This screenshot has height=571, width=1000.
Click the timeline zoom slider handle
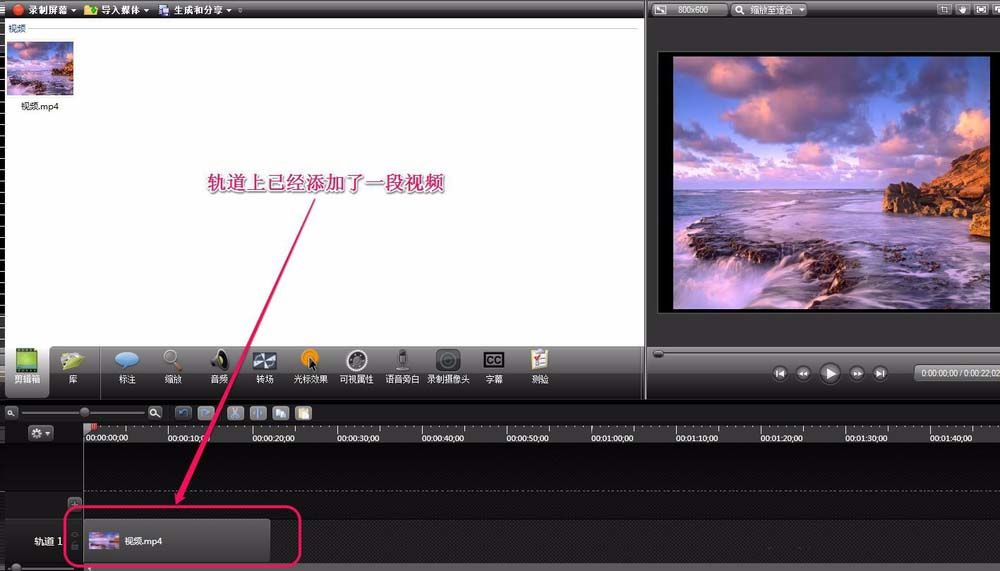pyautogui.click(x=84, y=412)
